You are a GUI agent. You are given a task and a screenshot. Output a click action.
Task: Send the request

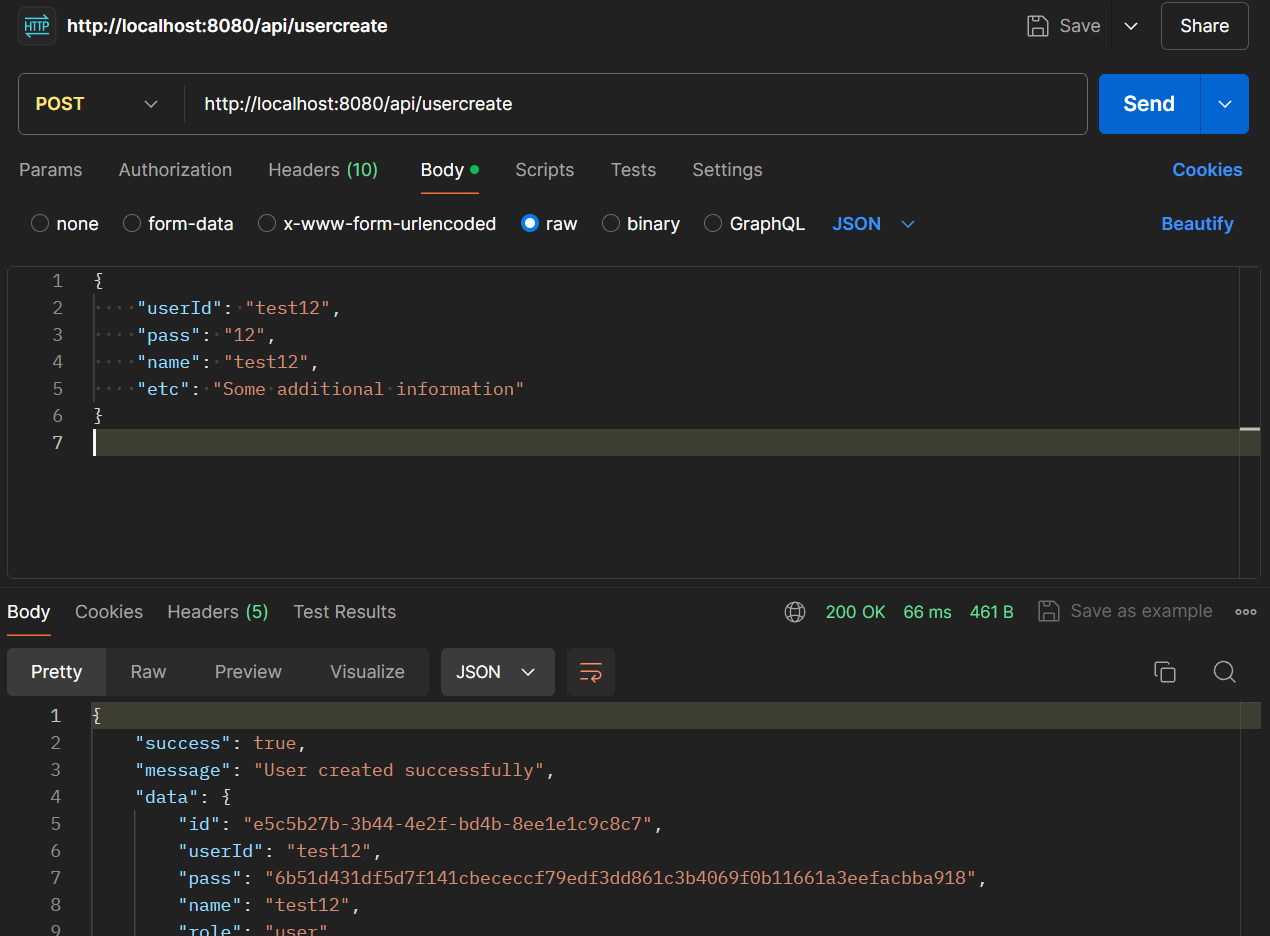[x=1149, y=104]
